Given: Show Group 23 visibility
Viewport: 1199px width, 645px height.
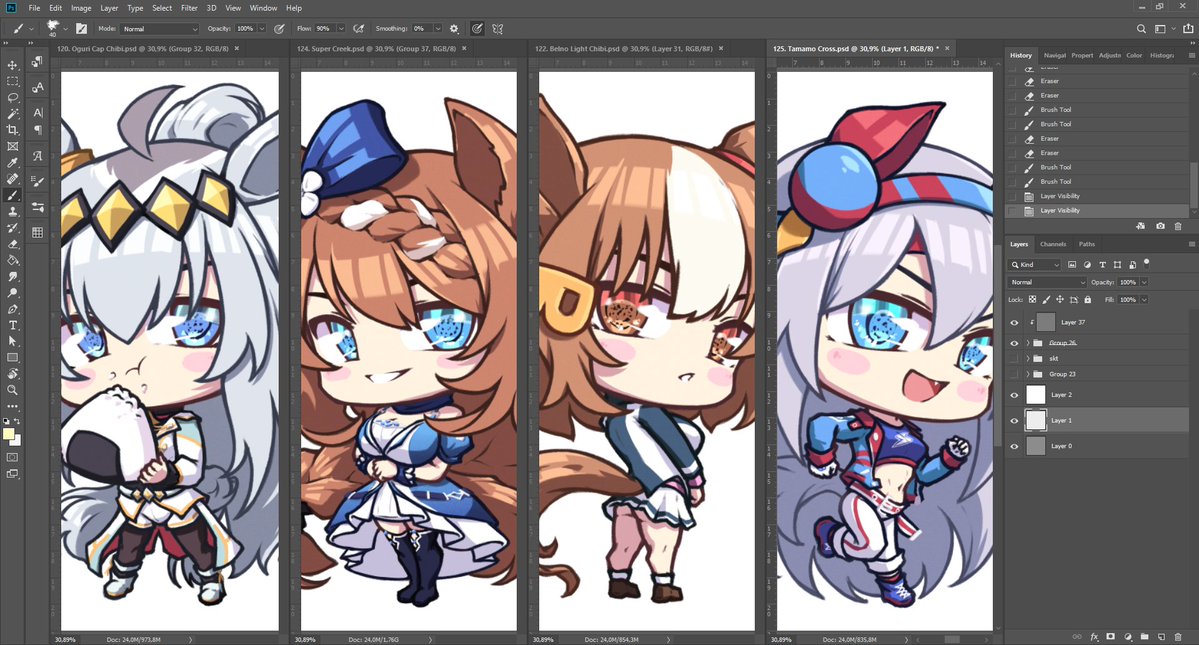Looking at the screenshot, I should coord(1015,374).
